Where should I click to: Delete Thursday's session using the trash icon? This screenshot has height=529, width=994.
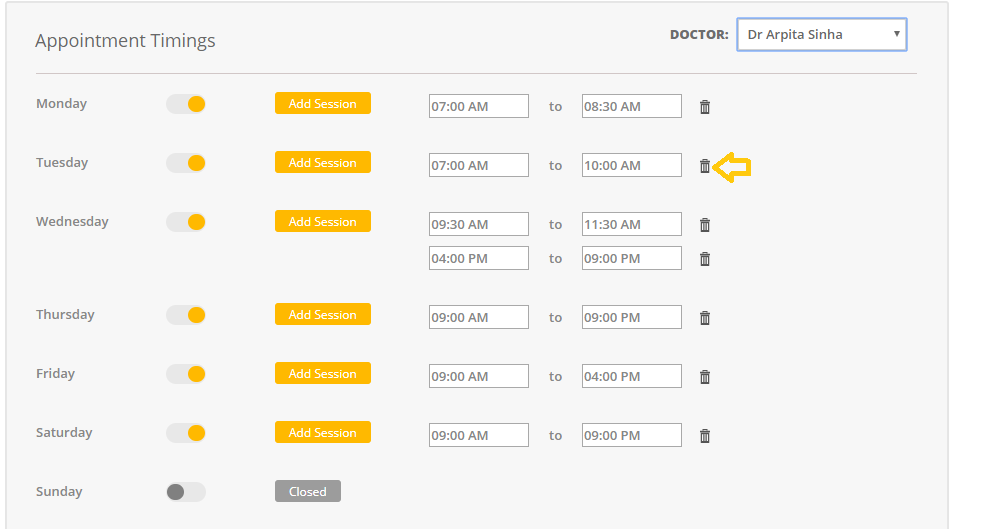(x=704, y=318)
